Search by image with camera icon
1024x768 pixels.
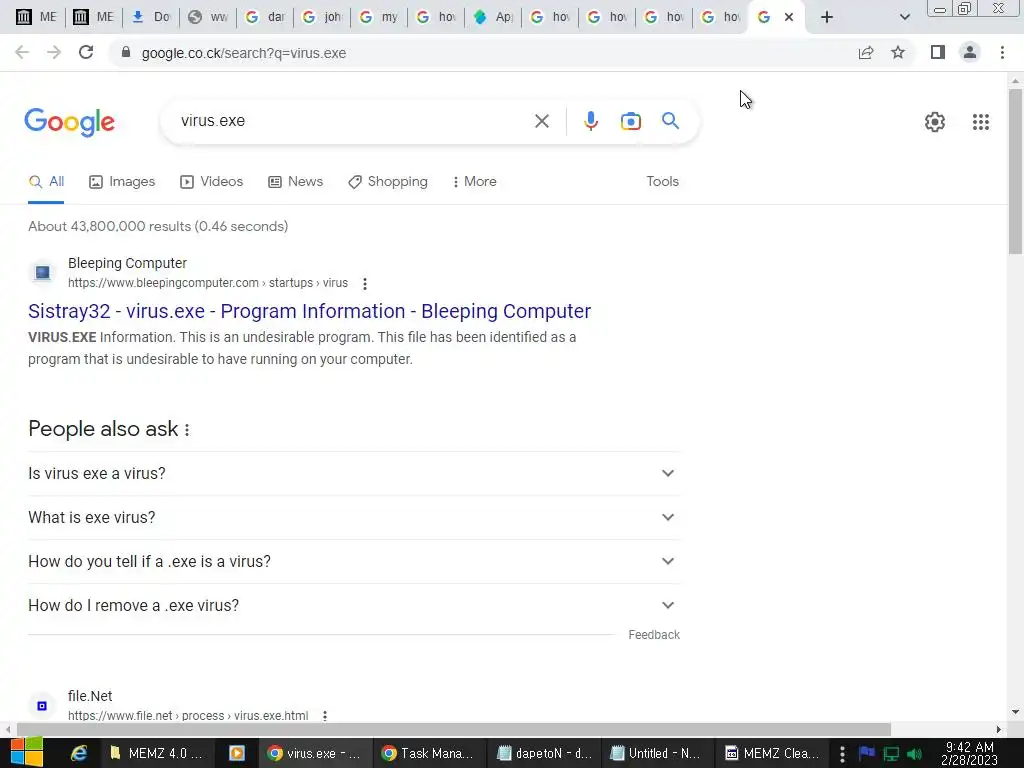point(631,121)
